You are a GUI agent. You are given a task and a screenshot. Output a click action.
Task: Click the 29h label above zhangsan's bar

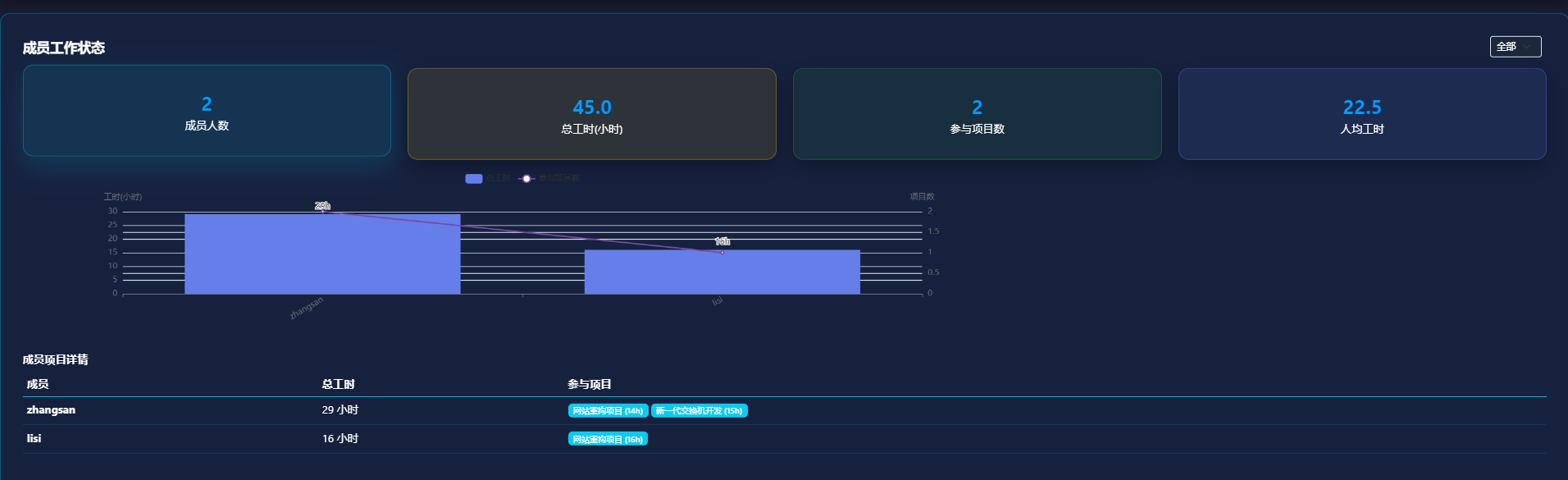[322, 206]
